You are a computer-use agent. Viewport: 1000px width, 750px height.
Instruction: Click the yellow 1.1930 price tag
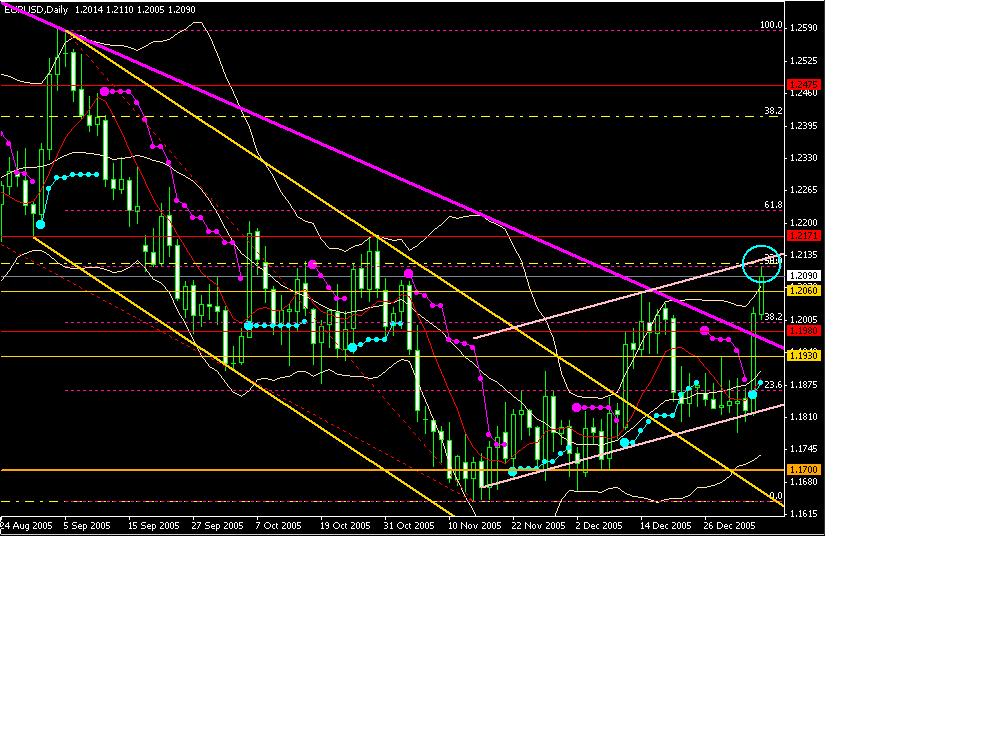(804, 355)
